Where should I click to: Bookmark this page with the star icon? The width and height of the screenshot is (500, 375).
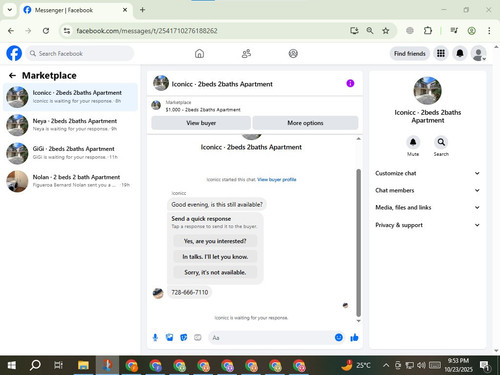coord(386,31)
